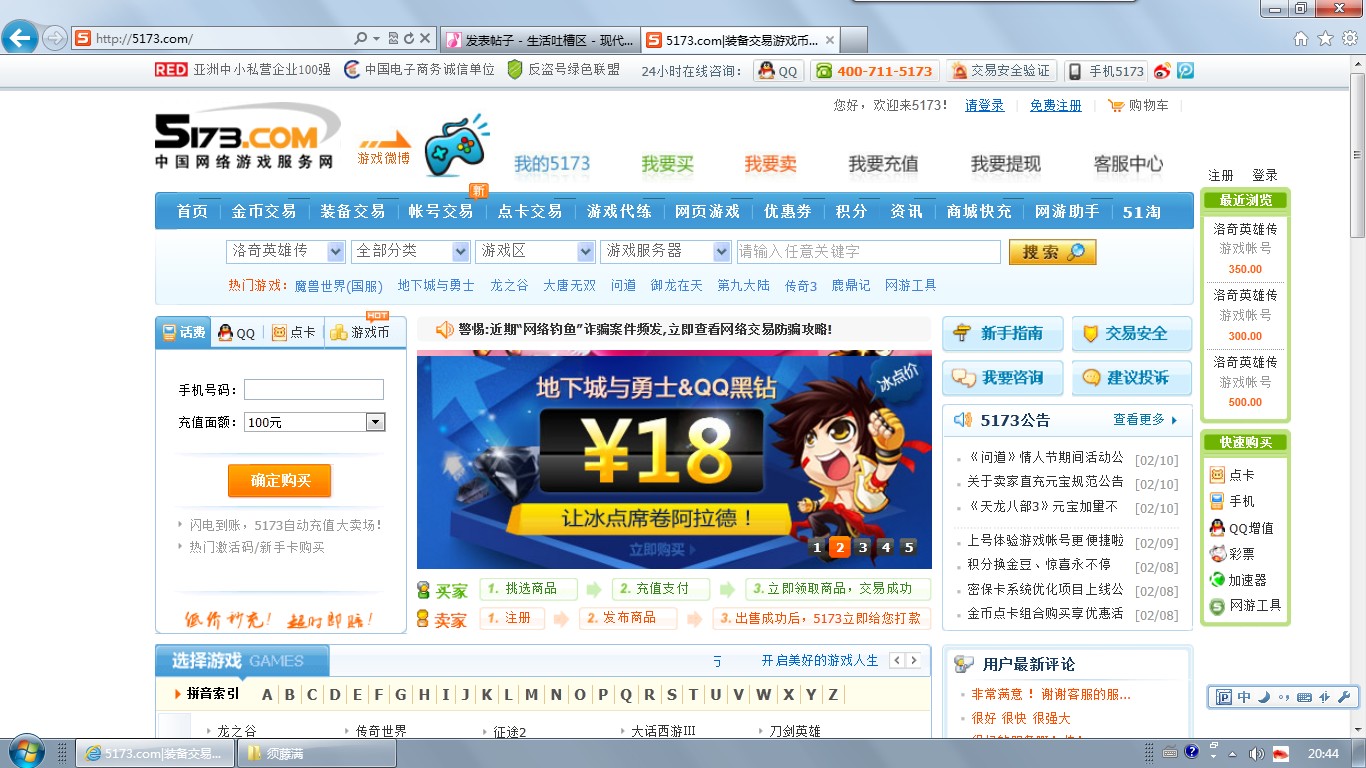1366x768 pixels.
Task: Select banner slide number 3
Action: [x=863, y=547]
